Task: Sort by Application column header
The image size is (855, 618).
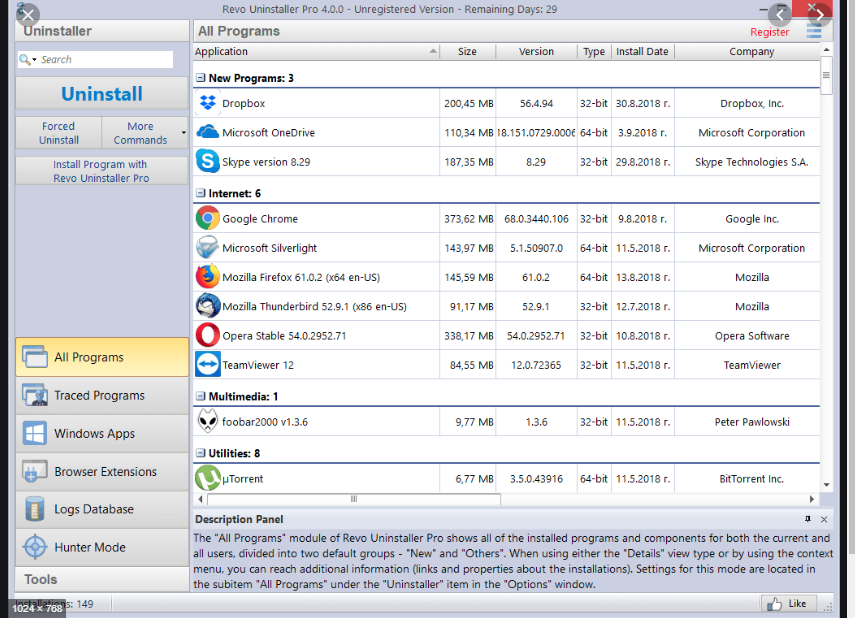Action: coord(316,51)
